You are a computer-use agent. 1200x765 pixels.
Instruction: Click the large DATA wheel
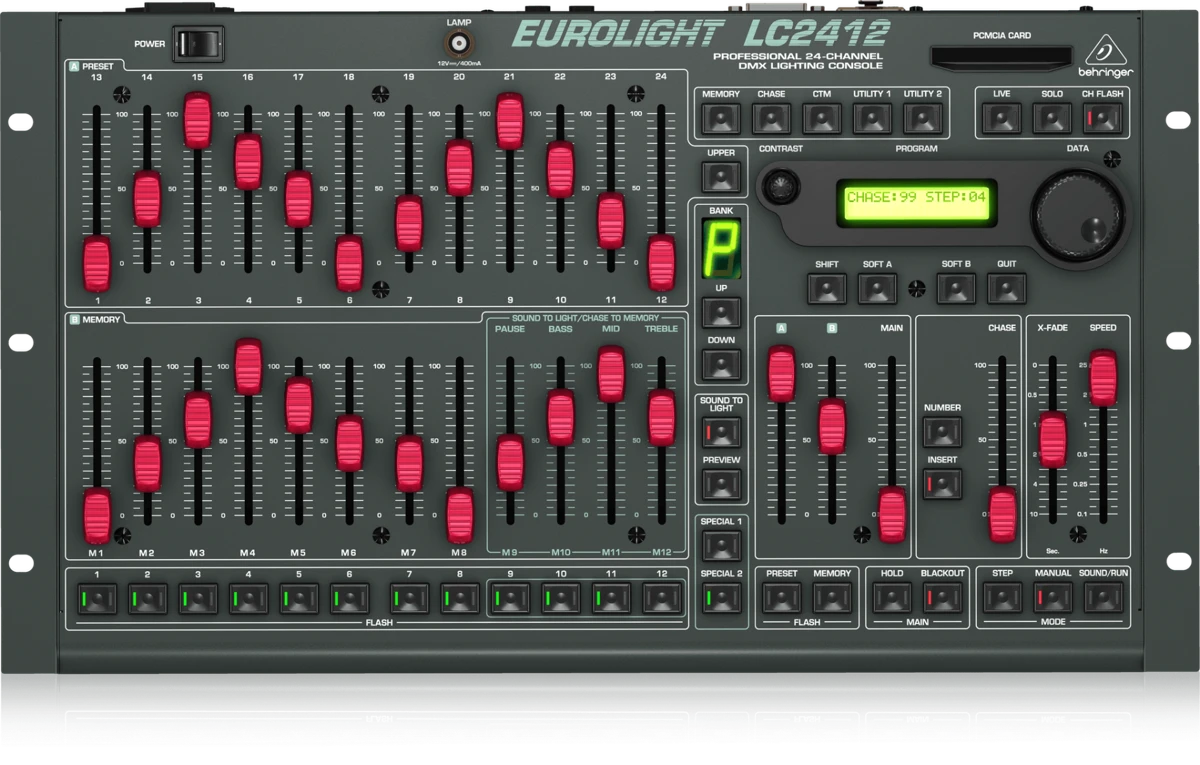click(1078, 216)
